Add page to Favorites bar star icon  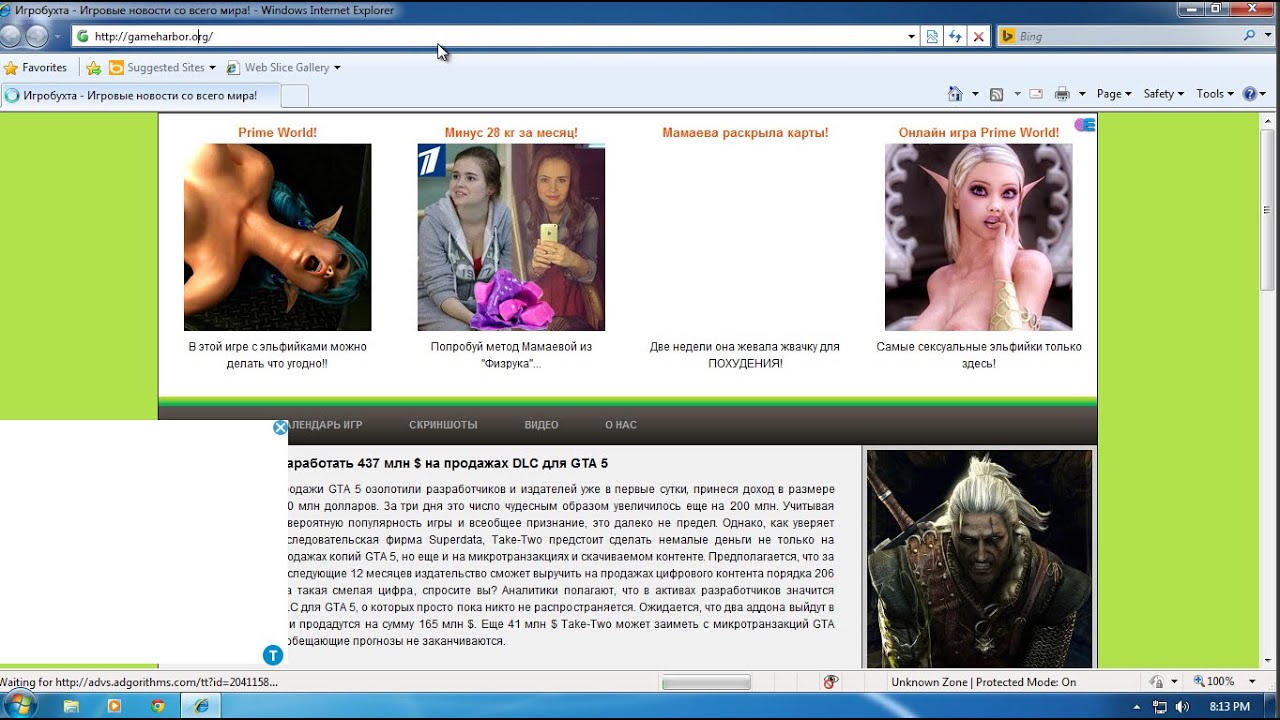coord(93,68)
